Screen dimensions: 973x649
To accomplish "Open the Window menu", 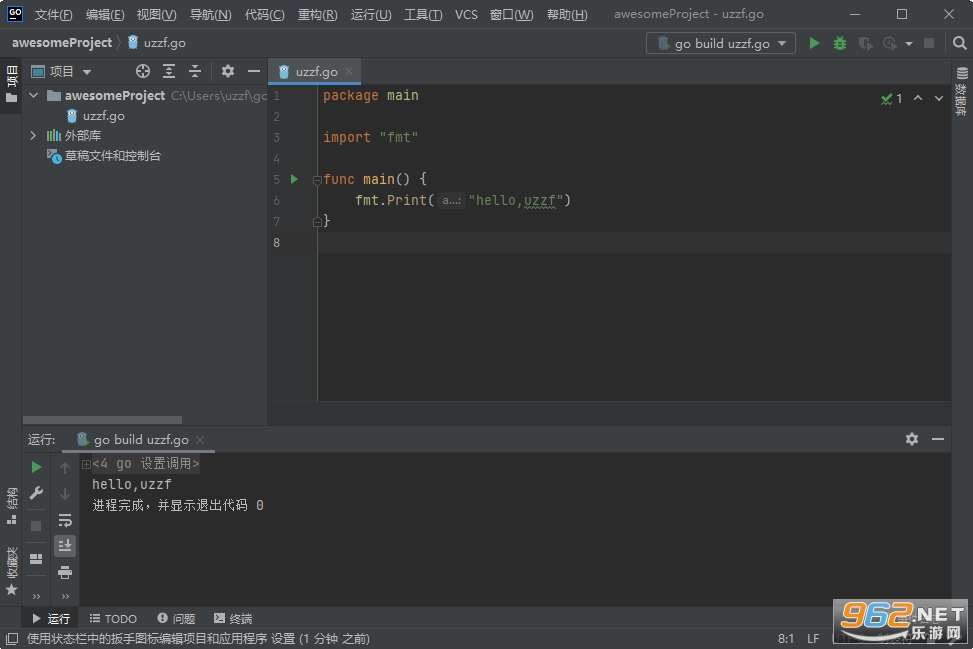I will (x=511, y=14).
